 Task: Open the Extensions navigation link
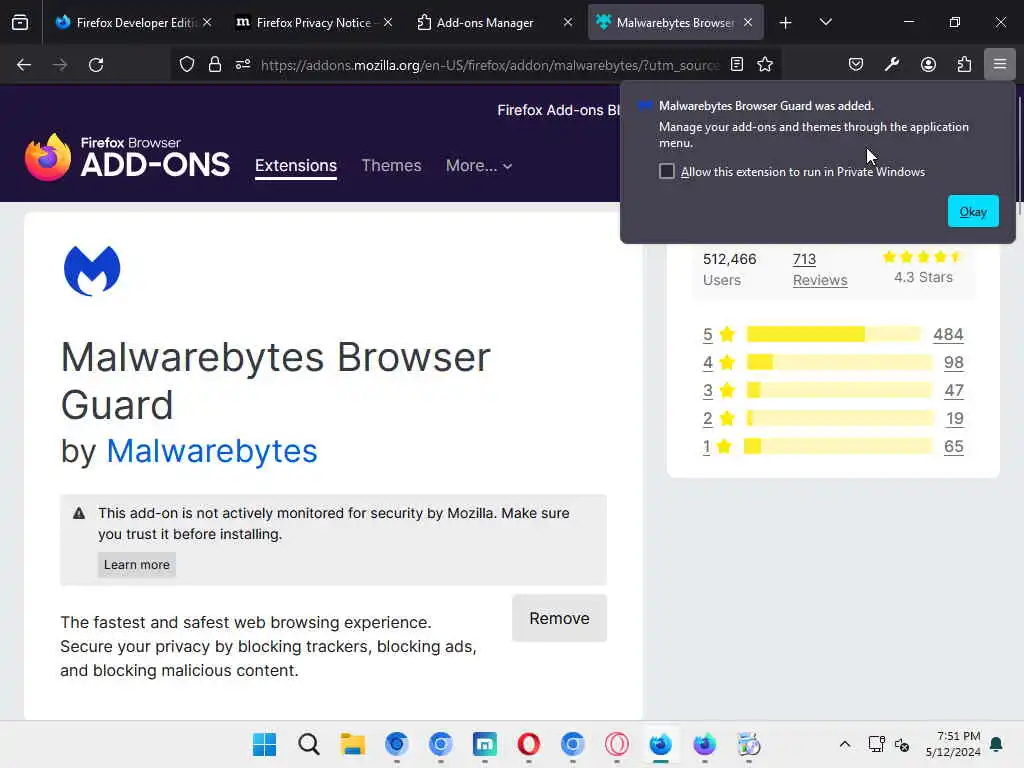click(296, 166)
